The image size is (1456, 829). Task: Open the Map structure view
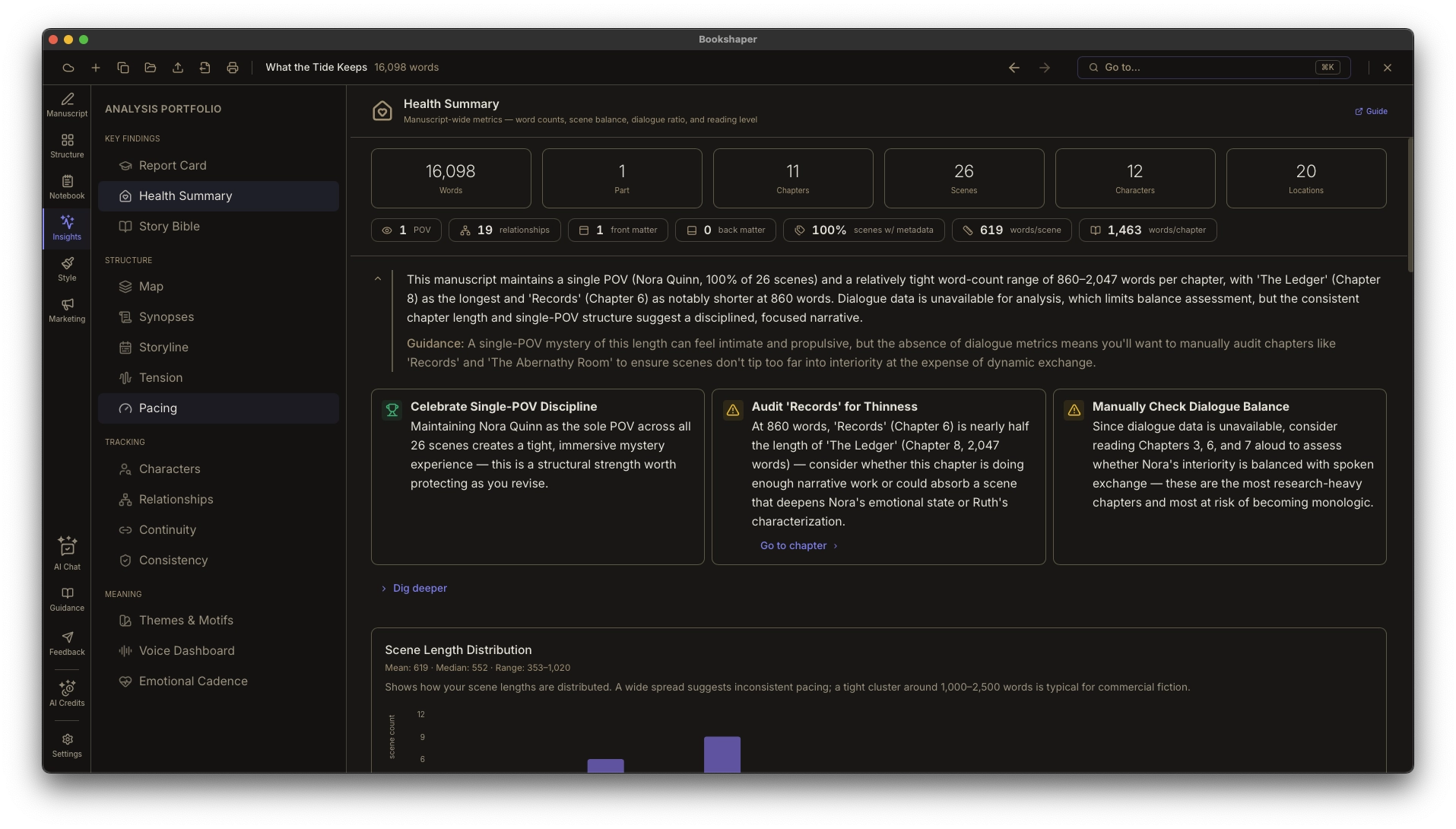pos(219,287)
